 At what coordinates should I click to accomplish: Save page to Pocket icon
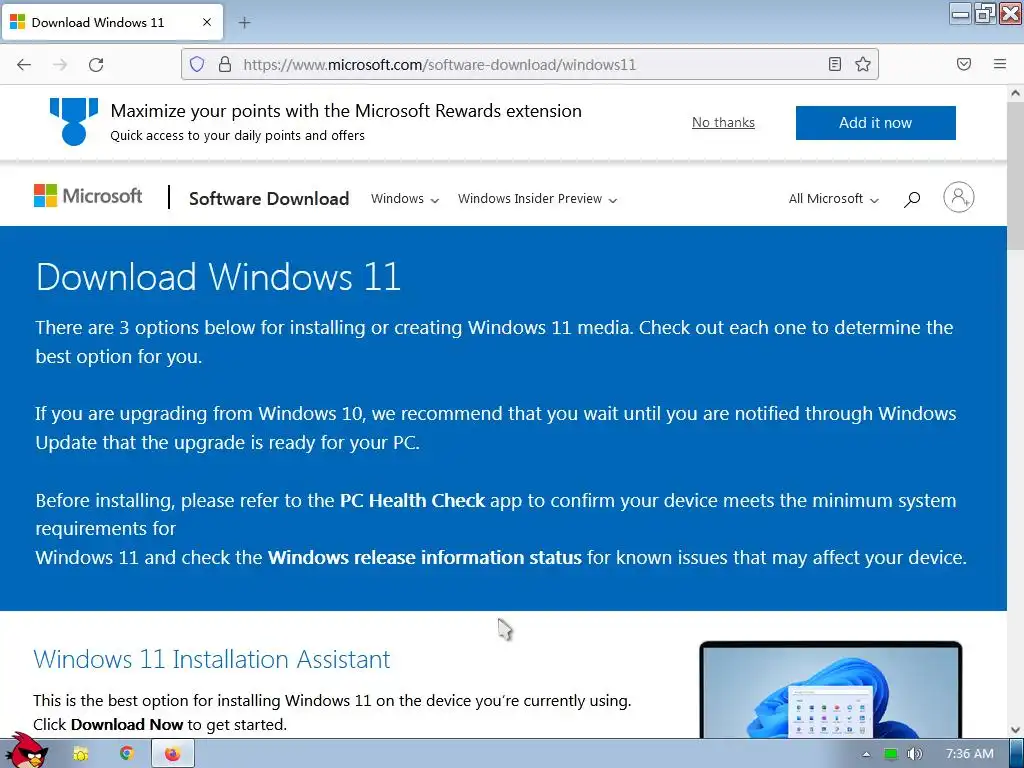pos(964,64)
